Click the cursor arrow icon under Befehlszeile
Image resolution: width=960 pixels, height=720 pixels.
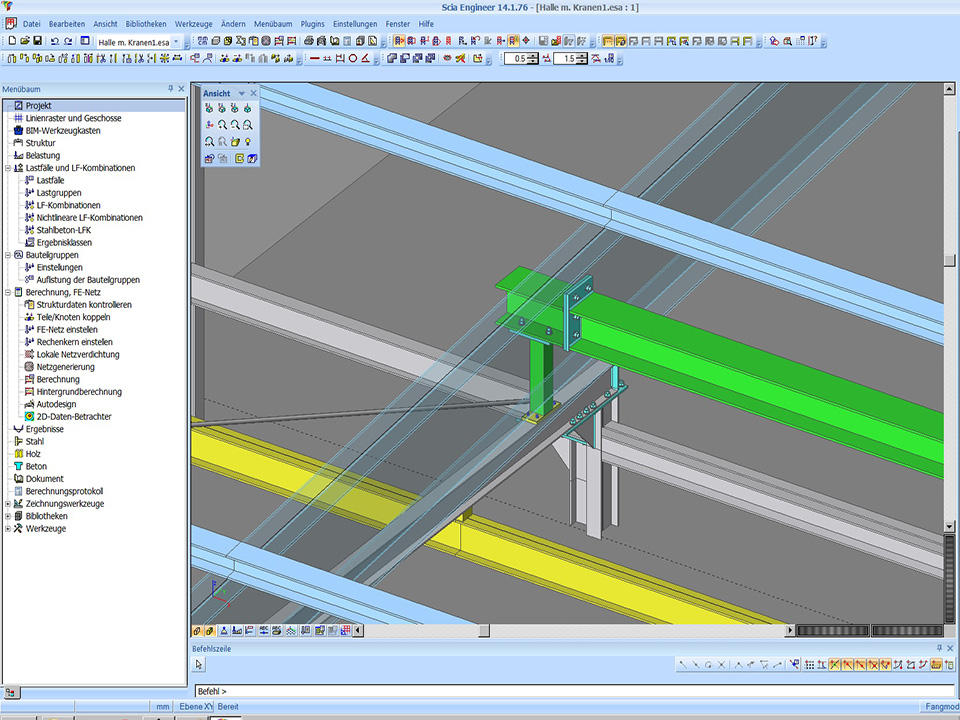click(x=199, y=665)
